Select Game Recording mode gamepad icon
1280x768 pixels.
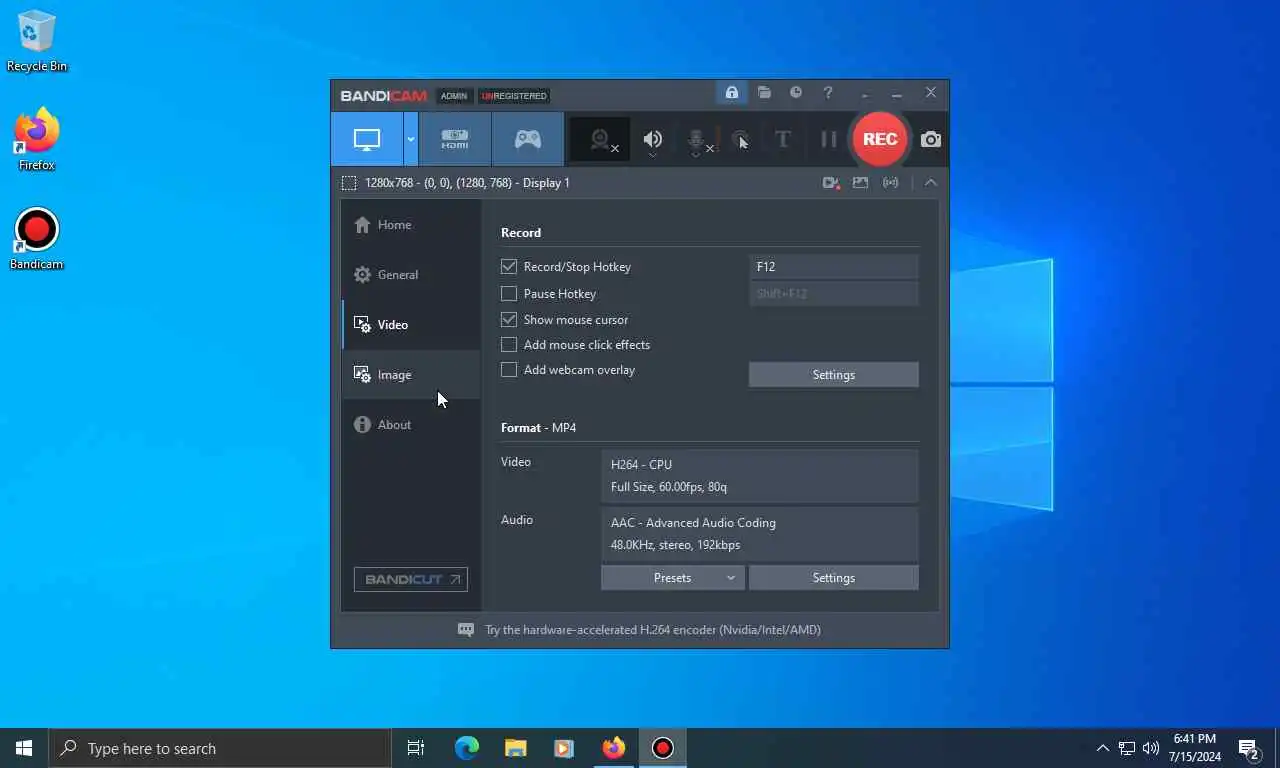528,139
